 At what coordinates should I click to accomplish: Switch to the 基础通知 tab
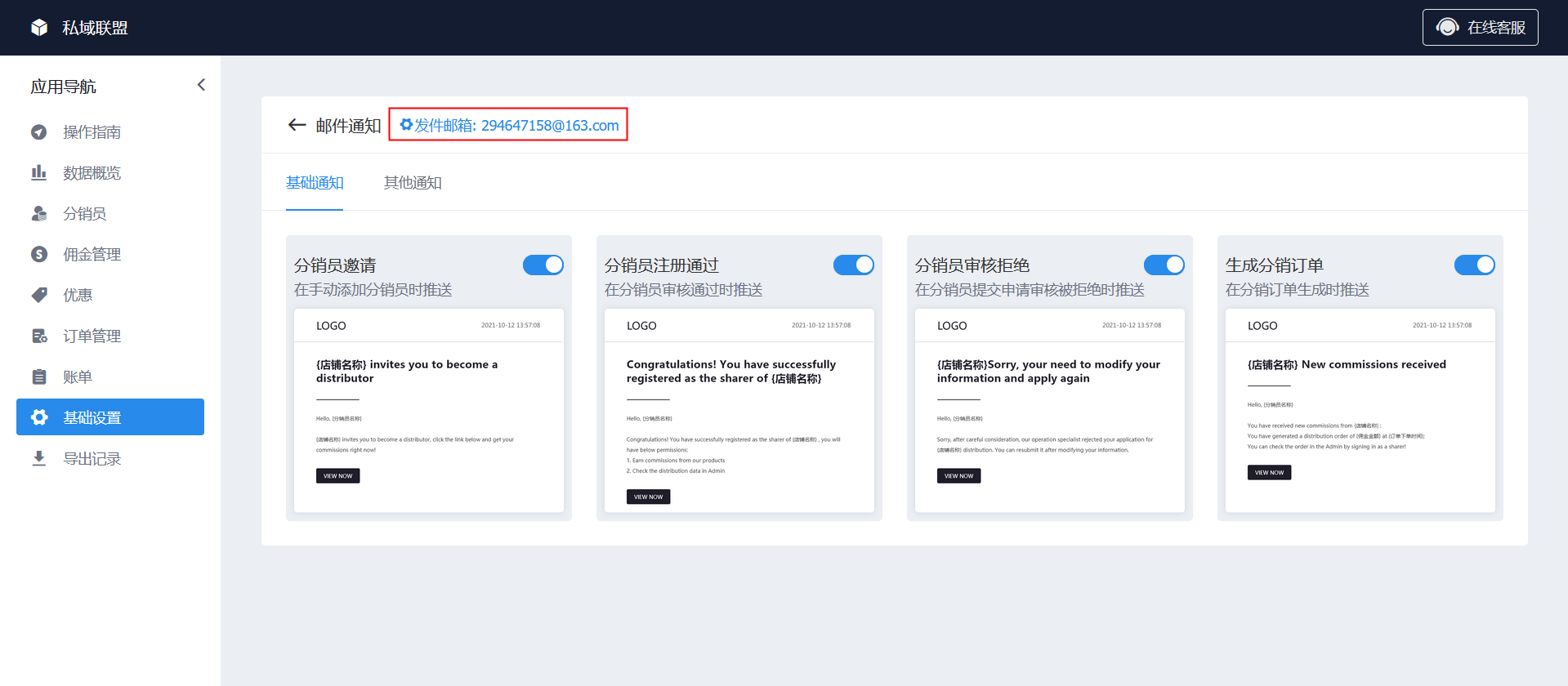pos(315,183)
